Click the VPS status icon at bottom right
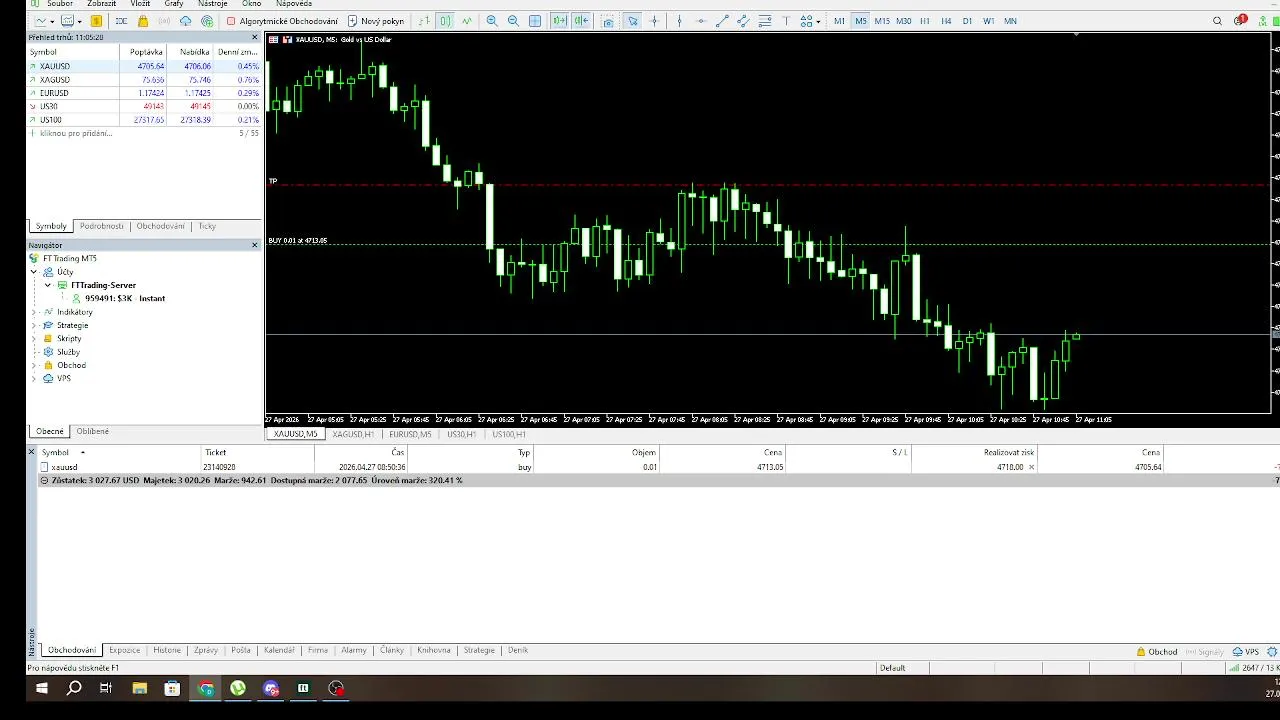This screenshot has height=720, width=1280. [x=1246, y=652]
